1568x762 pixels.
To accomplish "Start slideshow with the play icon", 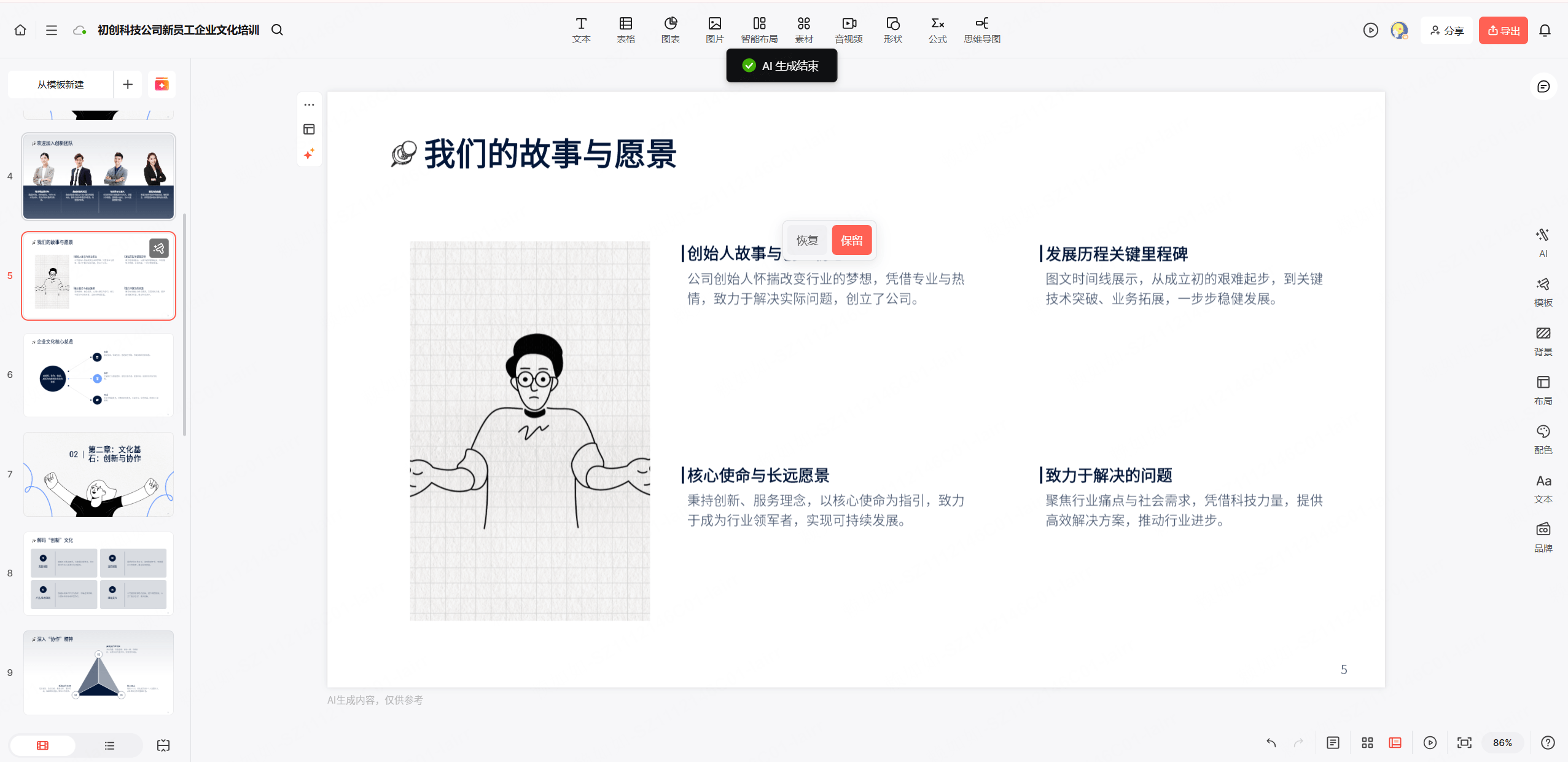I will point(1429,742).
